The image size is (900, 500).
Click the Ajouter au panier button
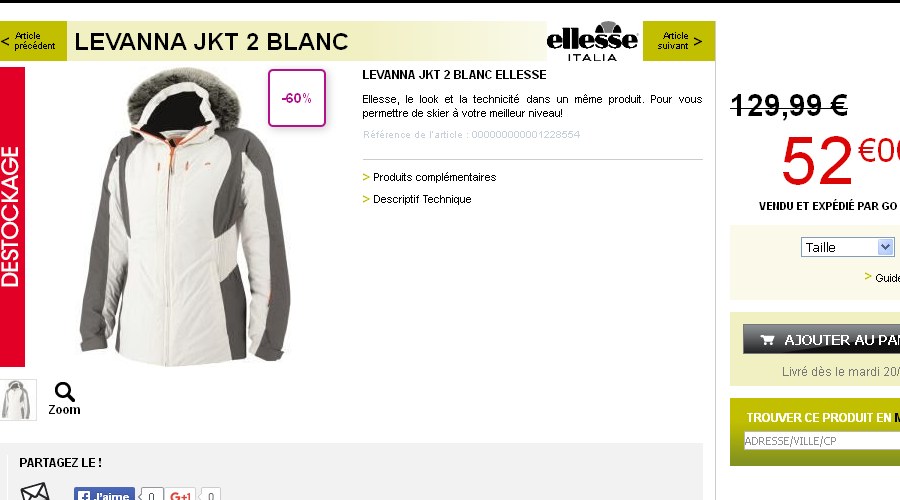[x=821, y=339]
